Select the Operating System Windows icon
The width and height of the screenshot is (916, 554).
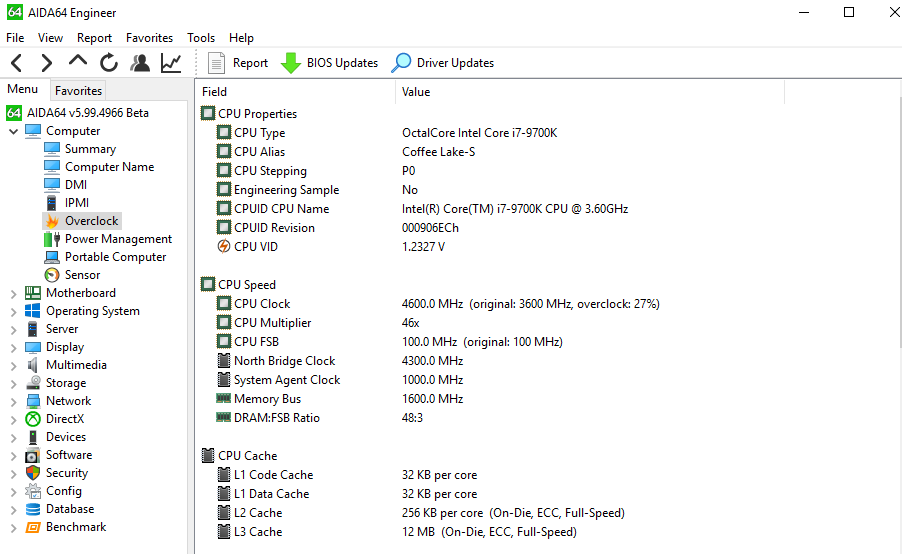[x=33, y=311]
